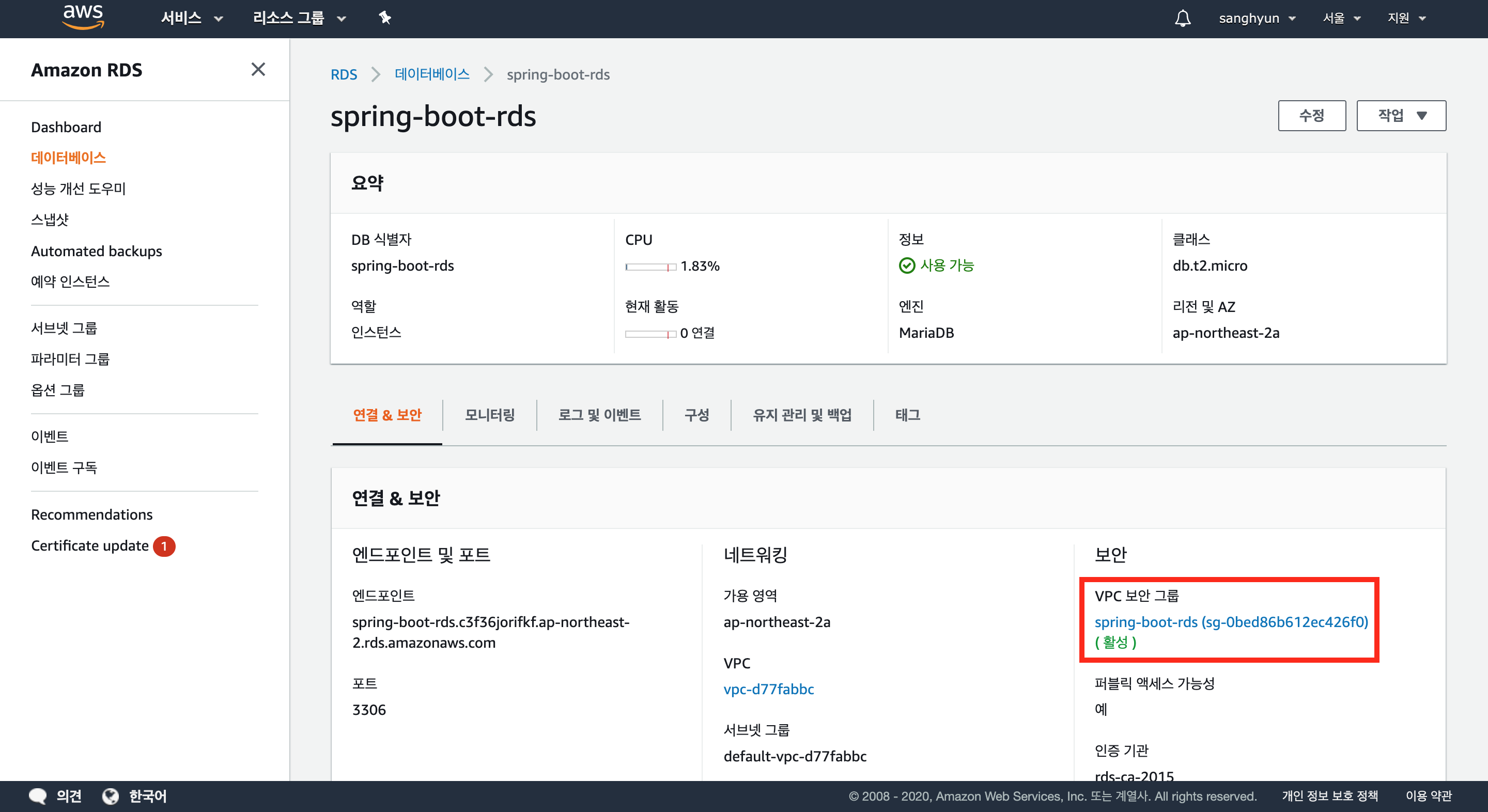Open the vpc-d77fabbc link
Image resolution: width=1488 pixels, height=812 pixels.
pyautogui.click(x=768, y=689)
